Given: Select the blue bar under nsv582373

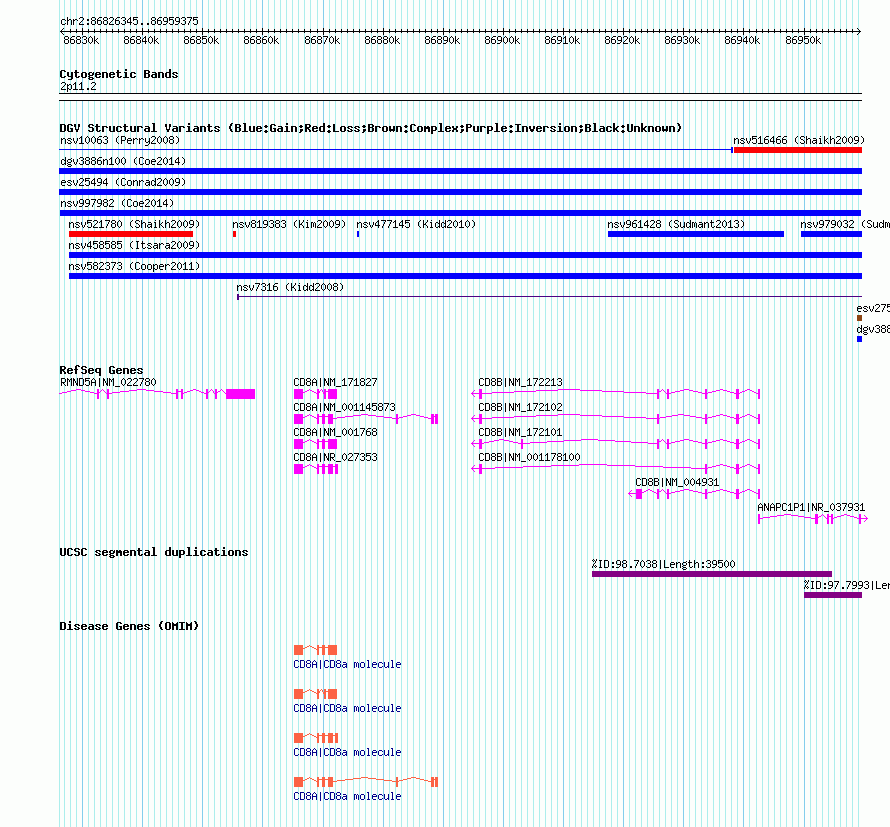Looking at the screenshot, I should pos(465,276).
